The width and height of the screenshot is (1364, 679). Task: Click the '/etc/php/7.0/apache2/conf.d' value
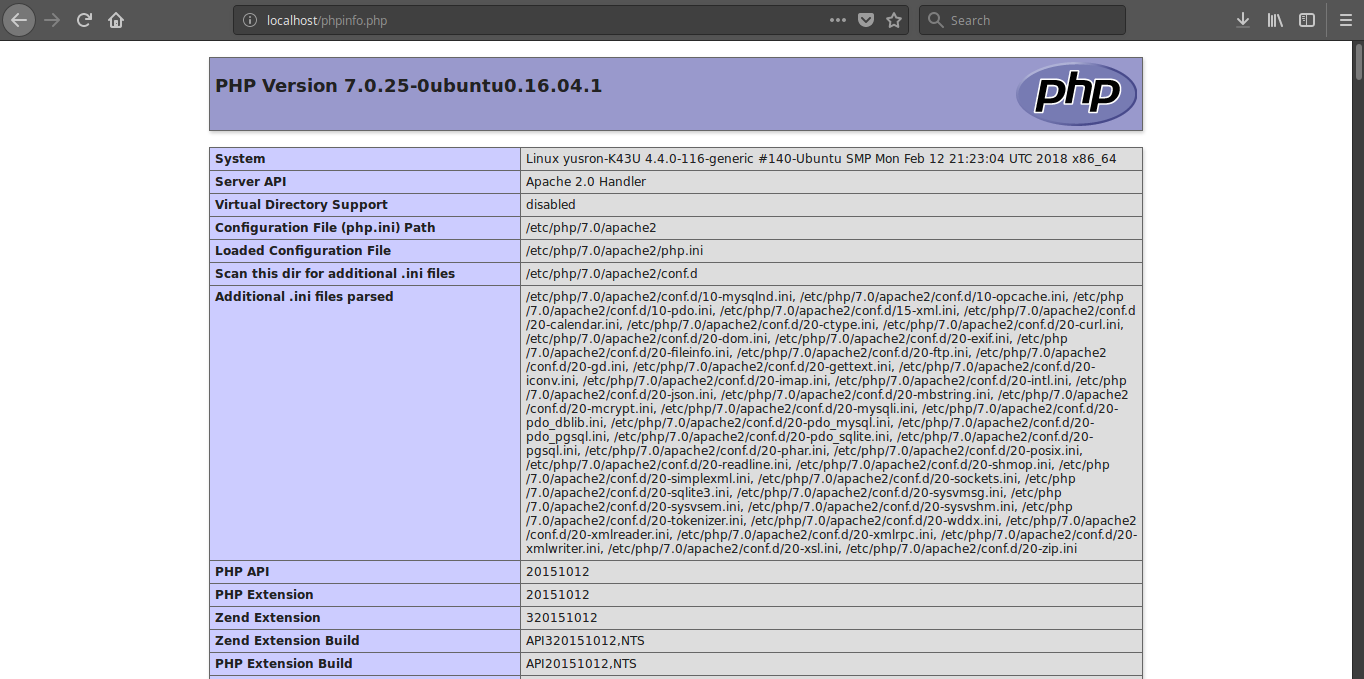(x=612, y=274)
